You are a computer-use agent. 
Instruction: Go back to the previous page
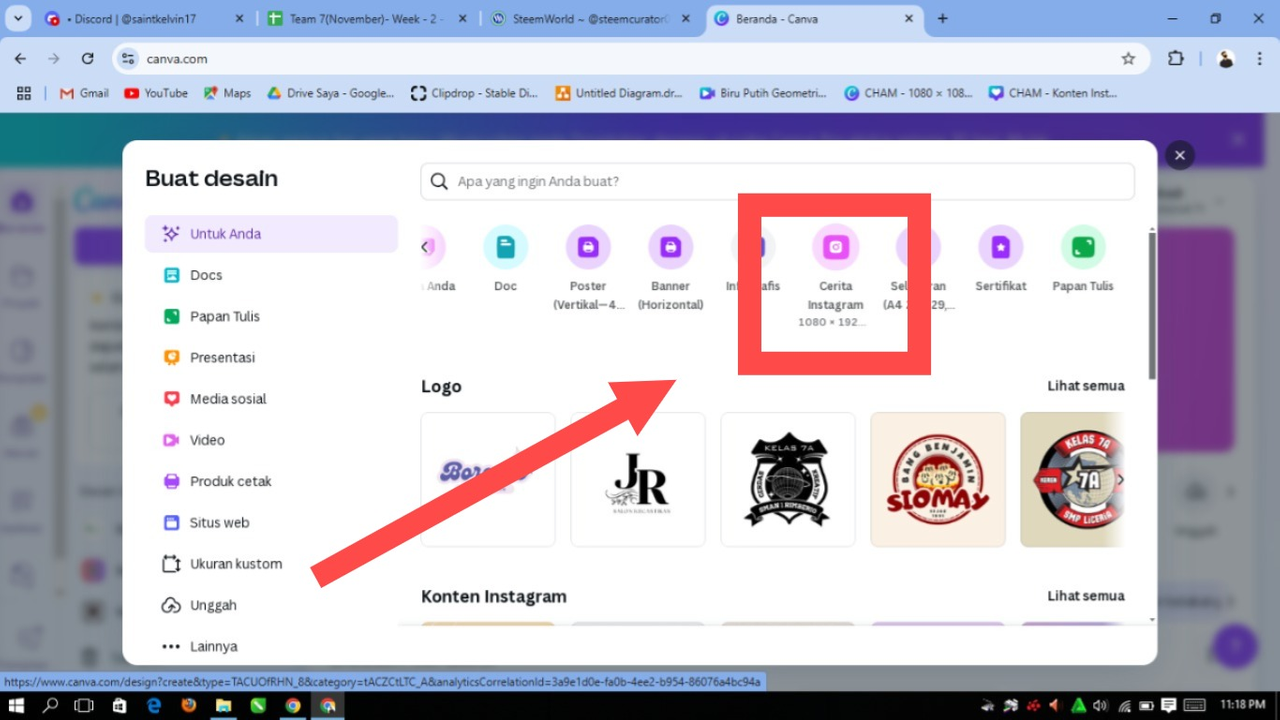coord(21,59)
